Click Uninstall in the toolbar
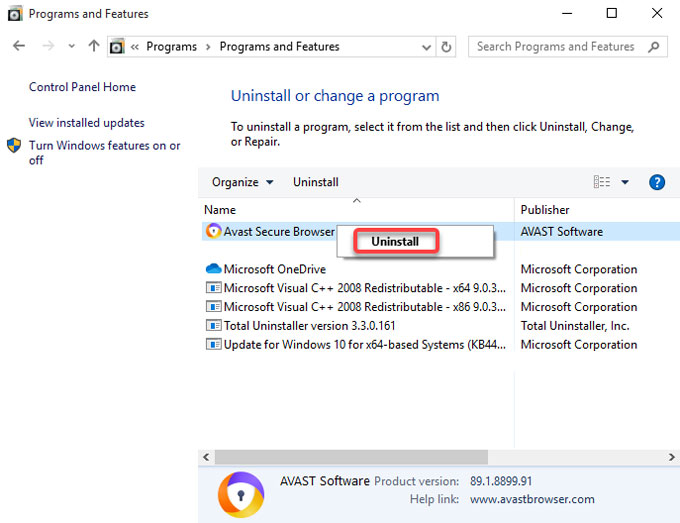Viewport: 680px width, 523px height. click(x=316, y=182)
